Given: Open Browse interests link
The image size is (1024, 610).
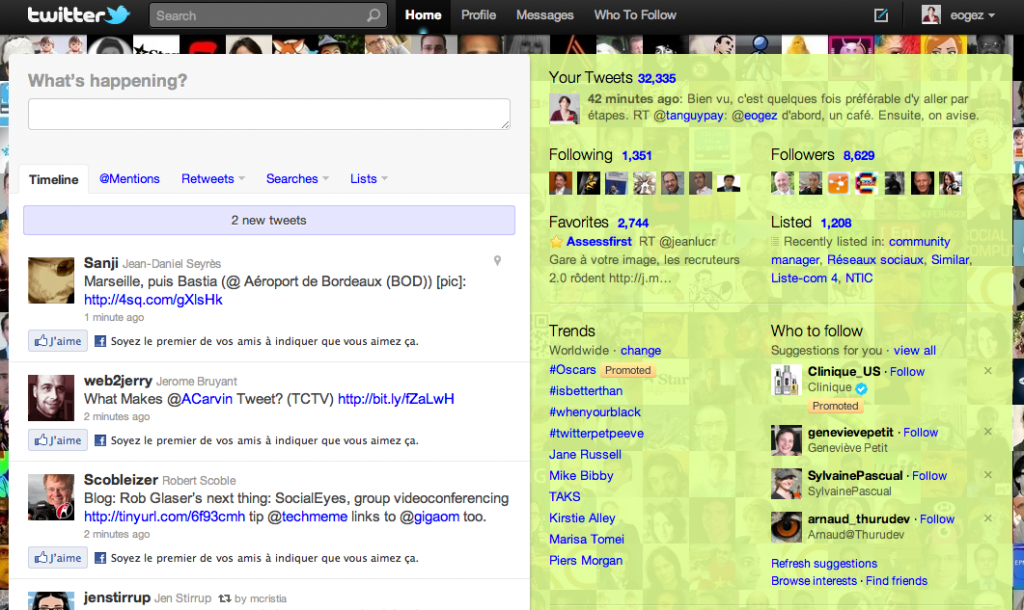Looking at the screenshot, I should (814, 581).
